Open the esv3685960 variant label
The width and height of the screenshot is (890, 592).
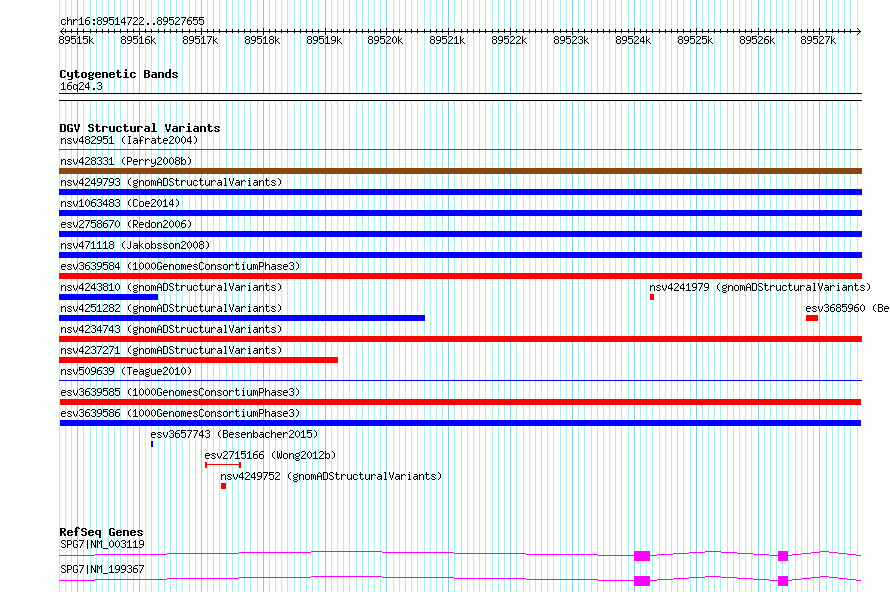[x=847, y=308]
